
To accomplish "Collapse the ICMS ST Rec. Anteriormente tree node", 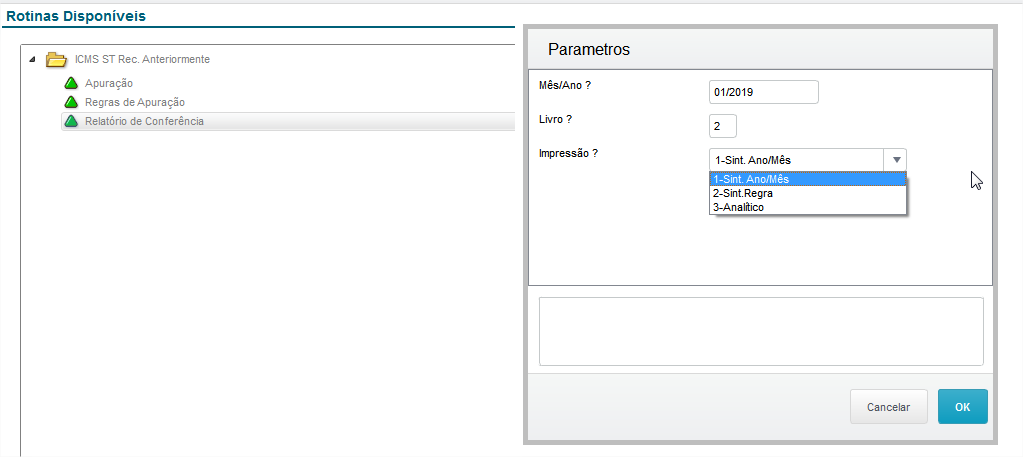I will tap(33, 60).
